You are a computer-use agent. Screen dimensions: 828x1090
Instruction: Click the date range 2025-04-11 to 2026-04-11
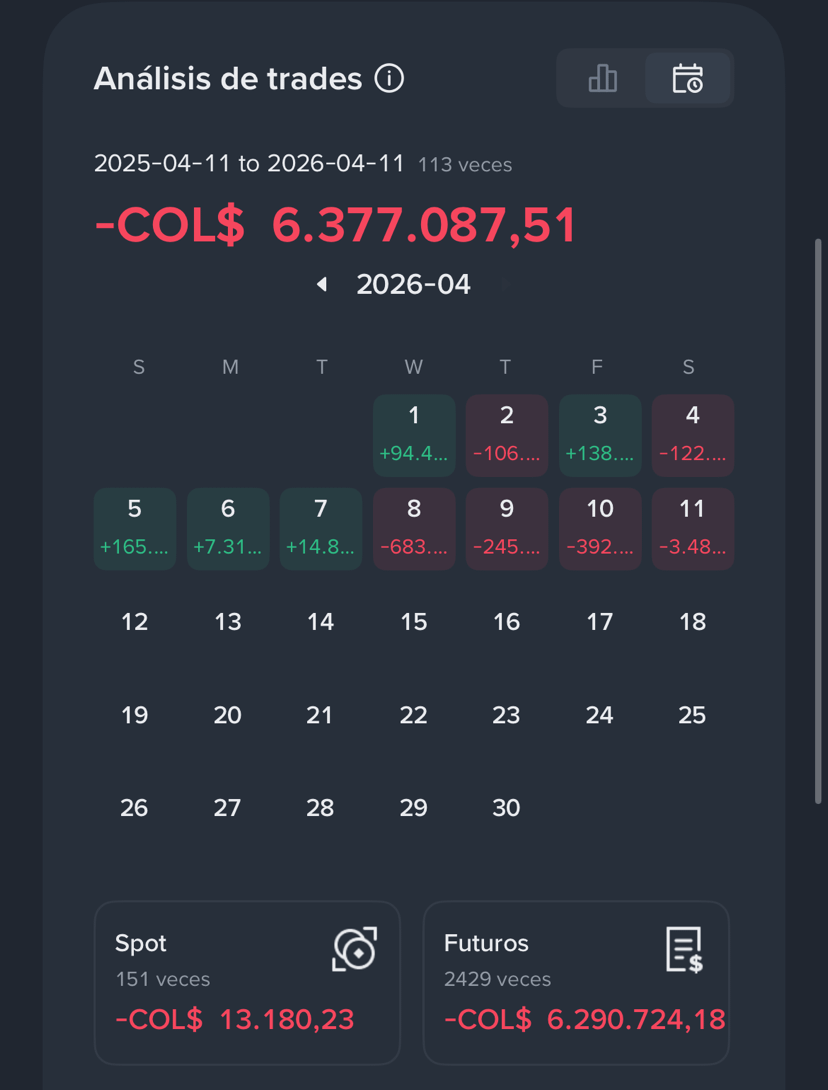[249, 163]
